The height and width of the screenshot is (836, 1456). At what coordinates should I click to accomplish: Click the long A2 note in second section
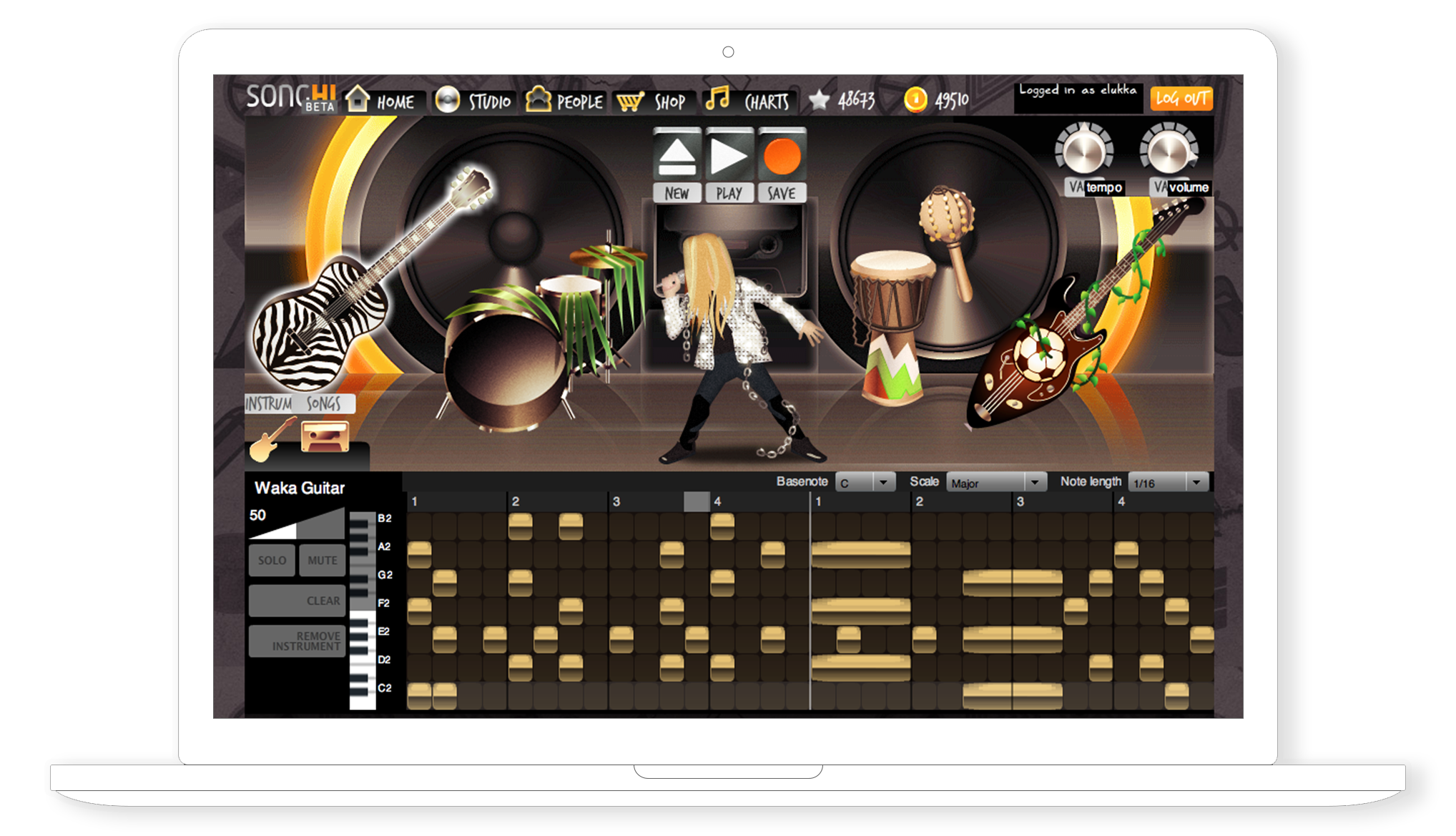861,554
